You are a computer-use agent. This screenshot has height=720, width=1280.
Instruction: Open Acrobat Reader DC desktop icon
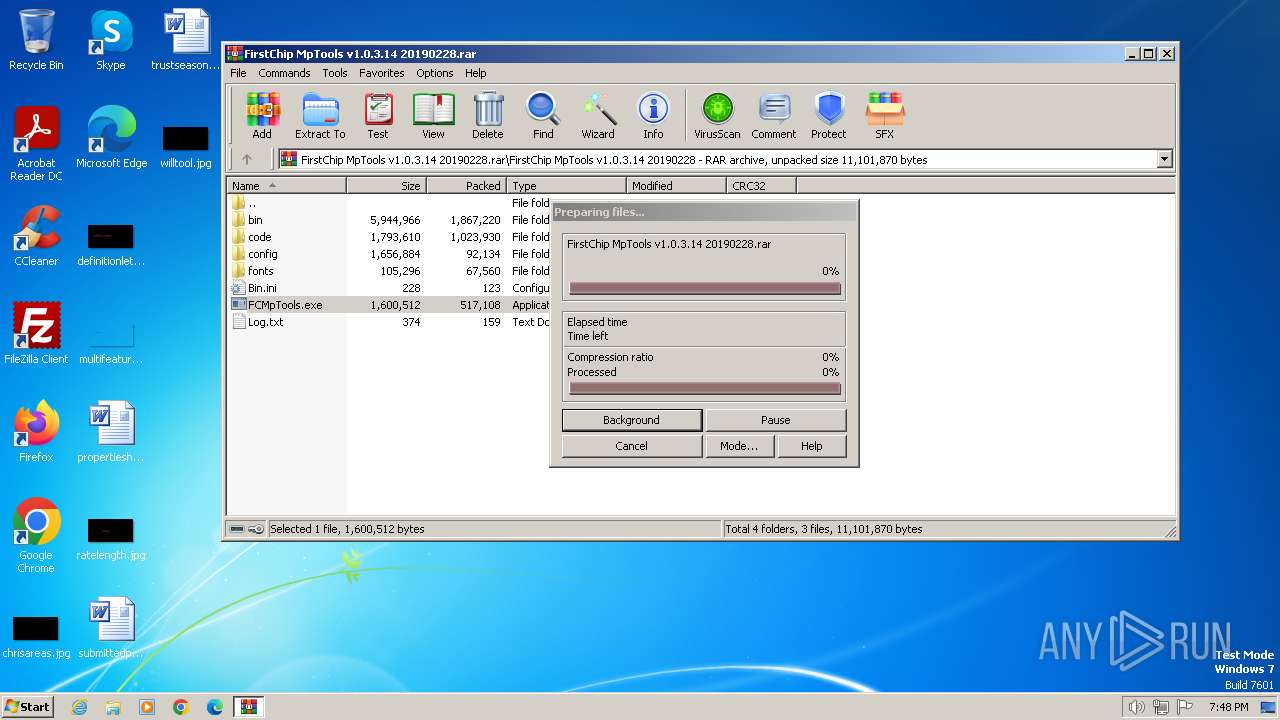36,144
